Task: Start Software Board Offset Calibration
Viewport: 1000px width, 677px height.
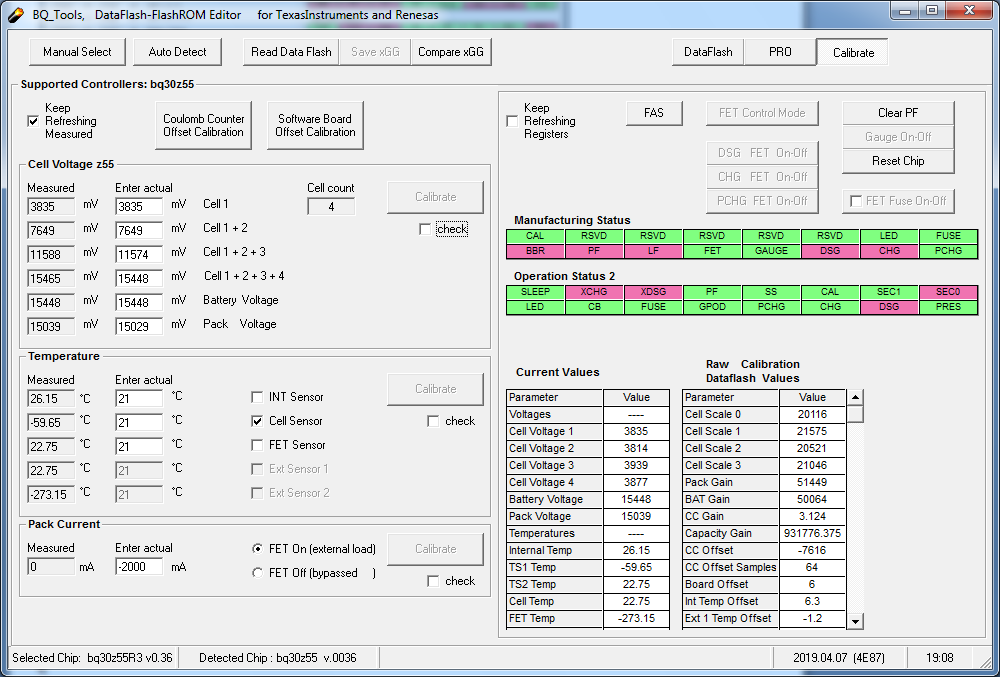Action: [x=315, y=125]
